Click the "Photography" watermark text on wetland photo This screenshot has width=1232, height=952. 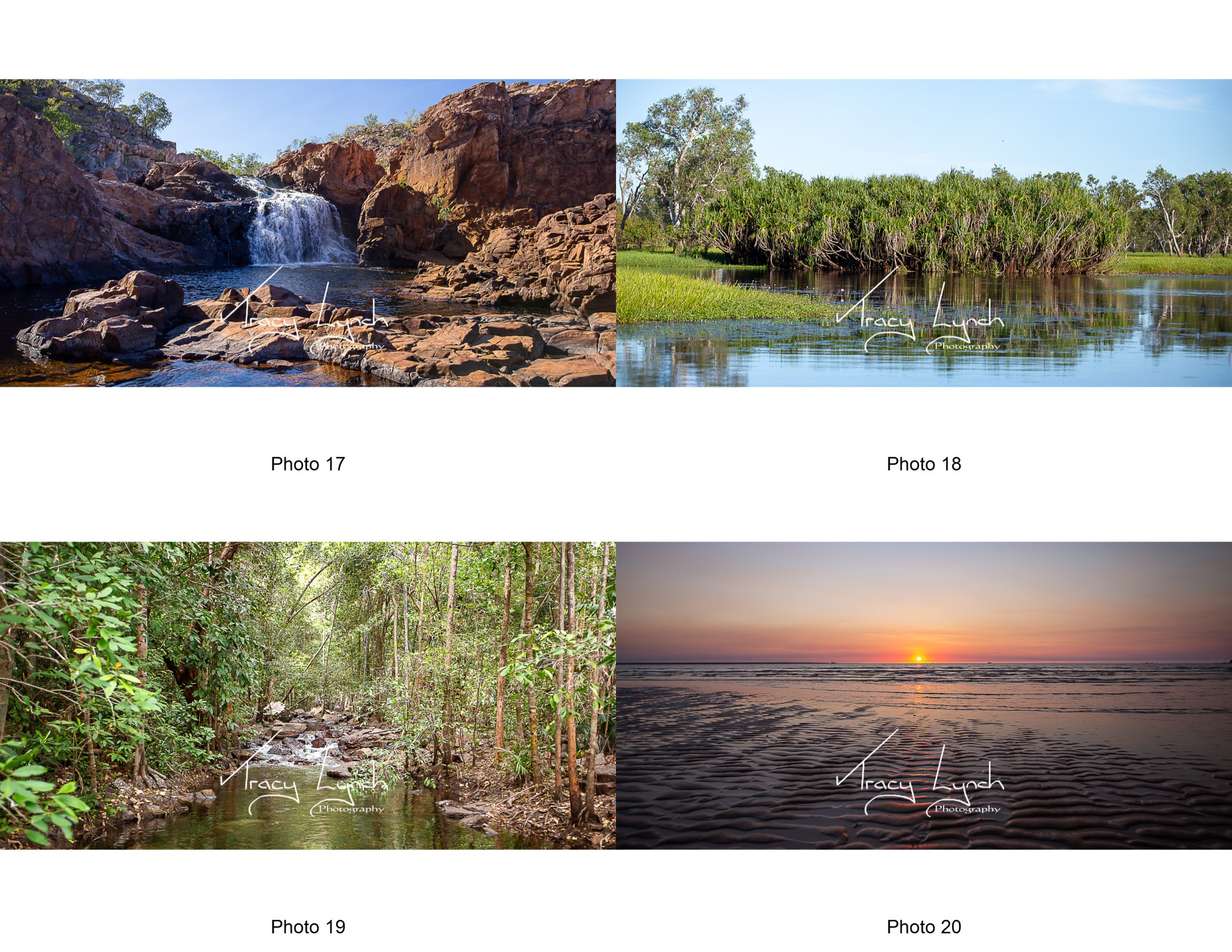pyautogui.click(x=967, y=346)
